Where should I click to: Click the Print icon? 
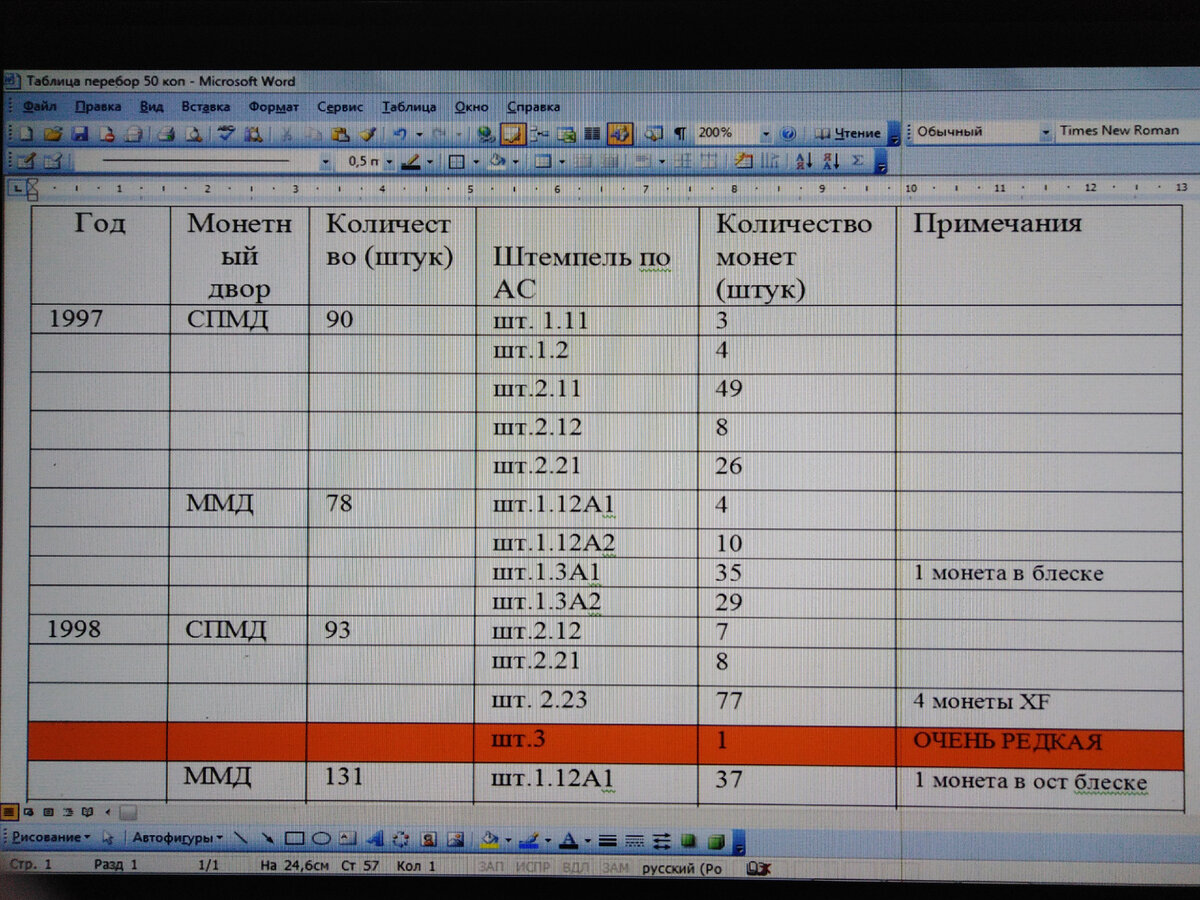click(x=166, y=134)
